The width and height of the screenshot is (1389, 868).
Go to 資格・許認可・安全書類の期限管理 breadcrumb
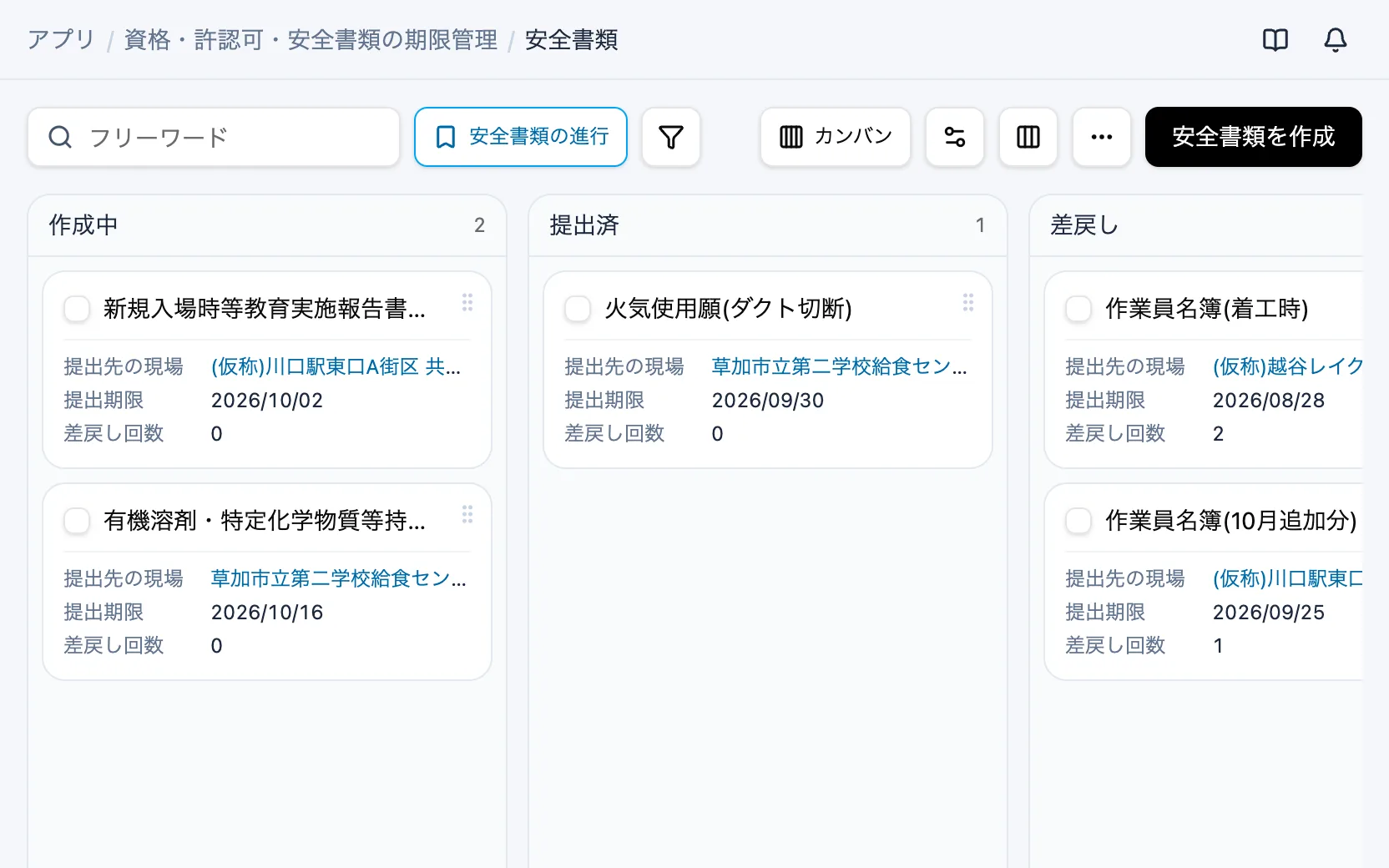(x=311, y=39)
